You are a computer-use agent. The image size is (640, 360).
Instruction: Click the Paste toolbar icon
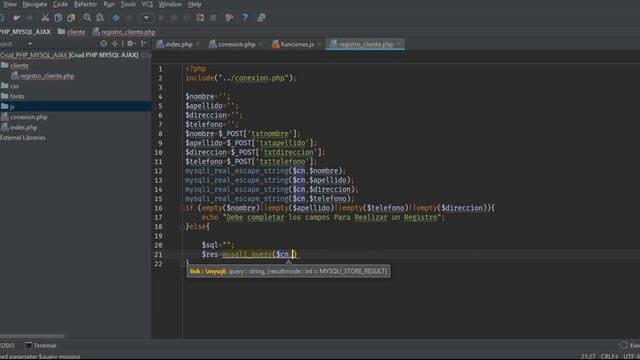pyautogui.click(x=71, y=18)
